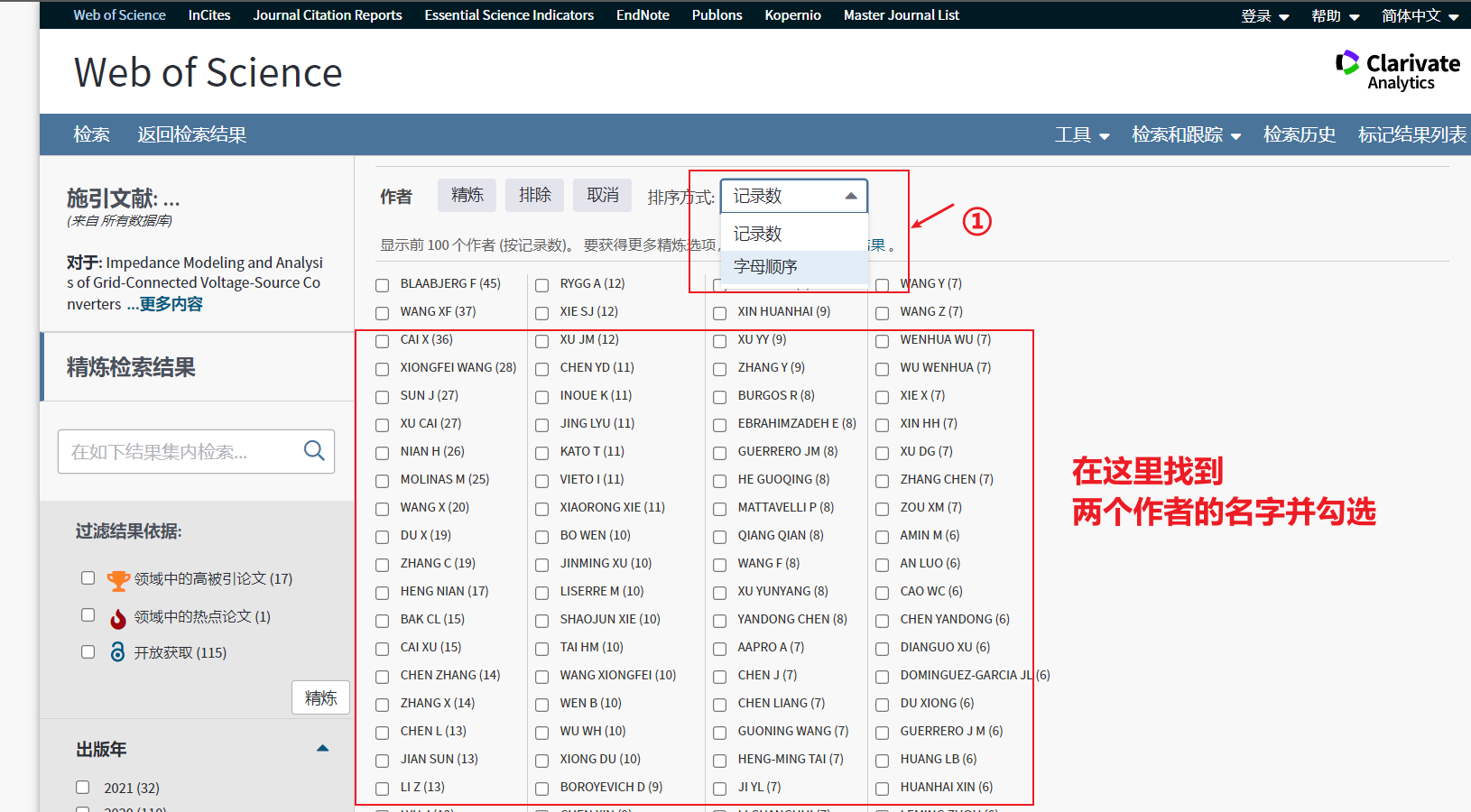
Task: Open the Publons link in top bar
Action: click(717, 14)
